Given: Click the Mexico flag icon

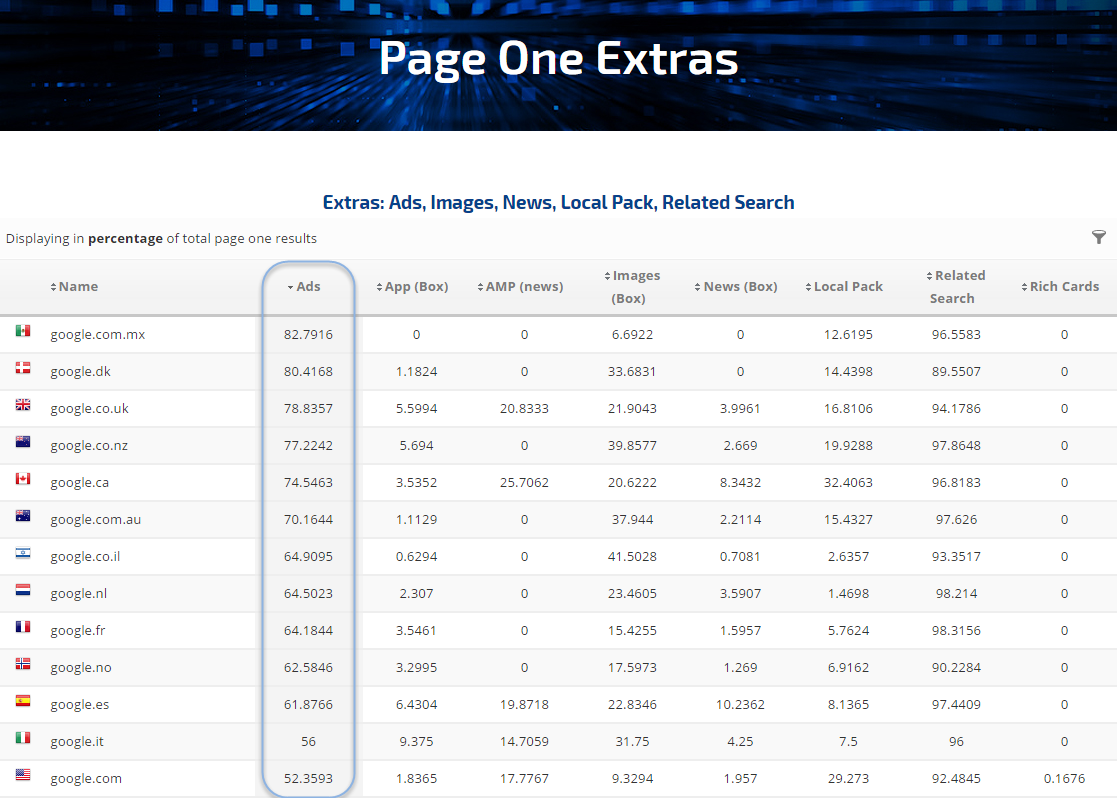Looking at the screenshot, I should click(x=23, y=331).
